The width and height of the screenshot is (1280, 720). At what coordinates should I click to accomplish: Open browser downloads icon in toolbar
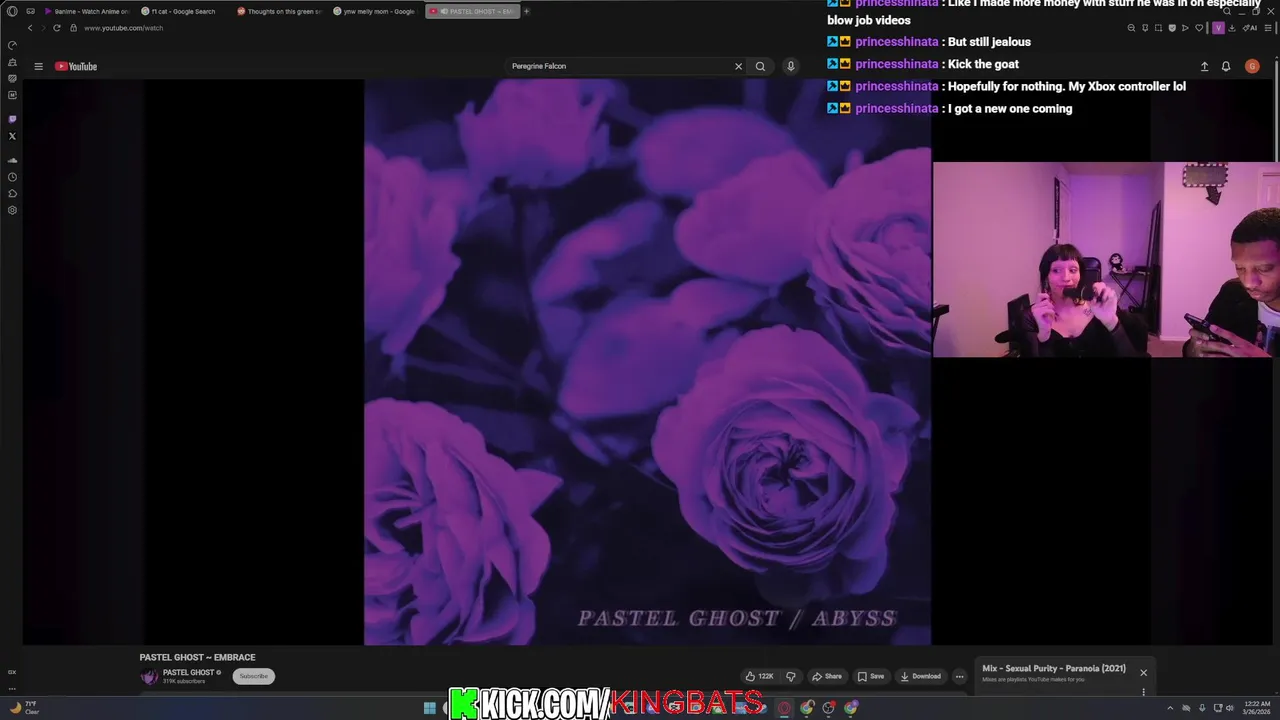click(1232, 28)
